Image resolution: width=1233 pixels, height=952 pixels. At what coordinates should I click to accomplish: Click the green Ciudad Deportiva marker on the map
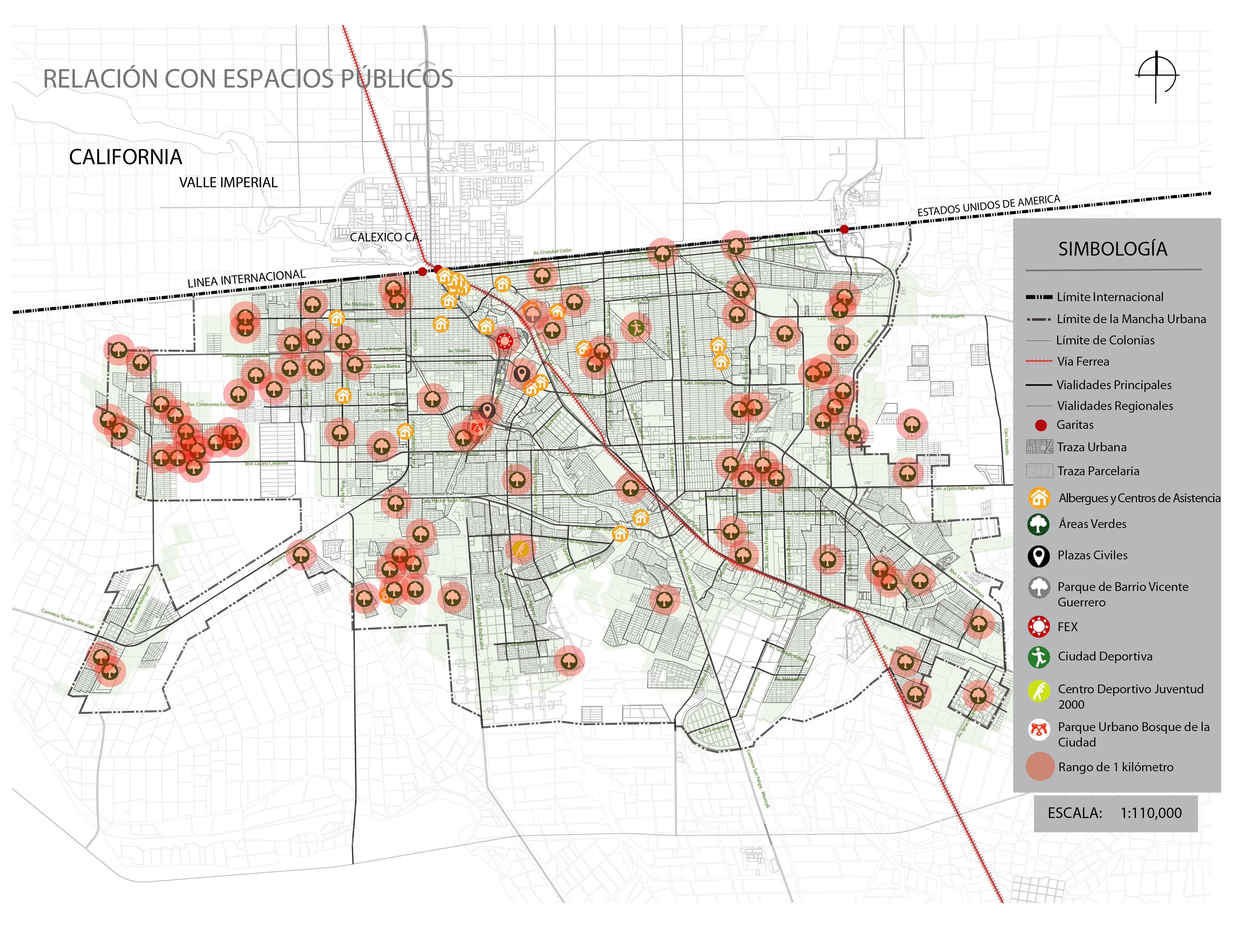tap(636, 327)
